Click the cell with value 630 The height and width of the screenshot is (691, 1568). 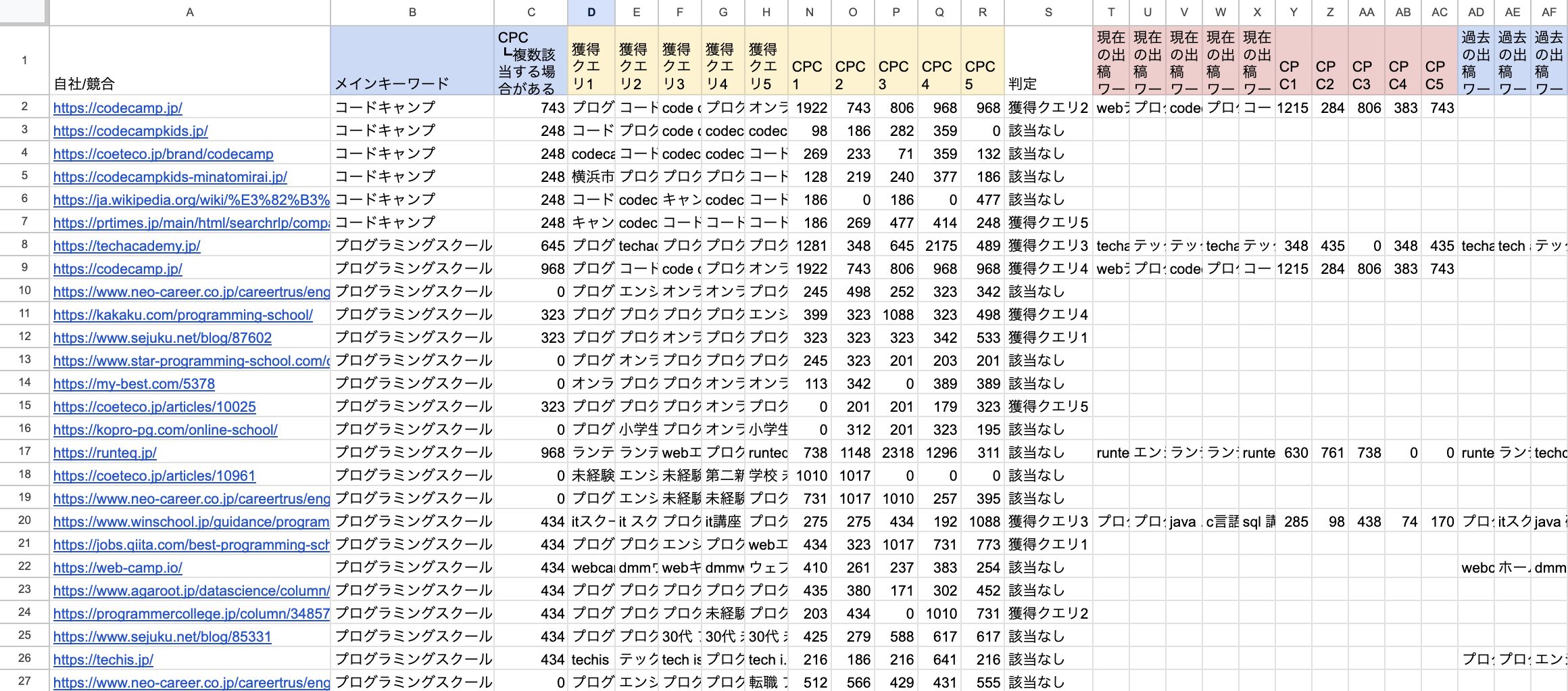pos(1294,452)
